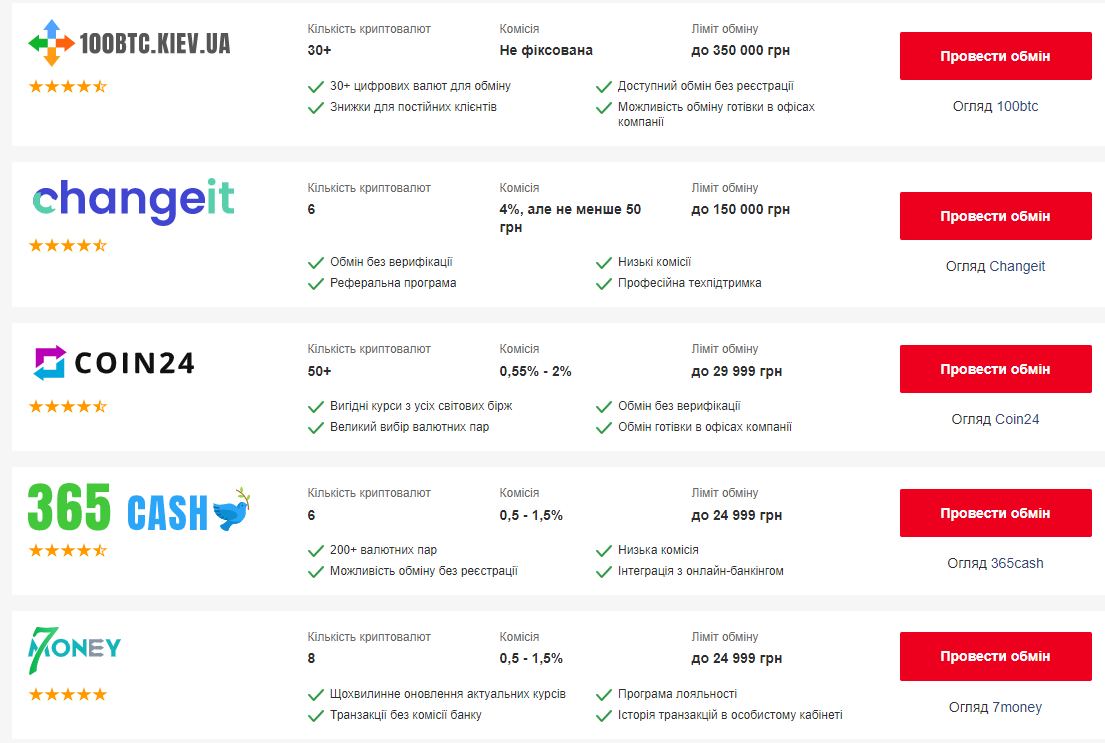Click the COIN24 logo
The image size is (1105, 743).
click(x=113, y=362)
